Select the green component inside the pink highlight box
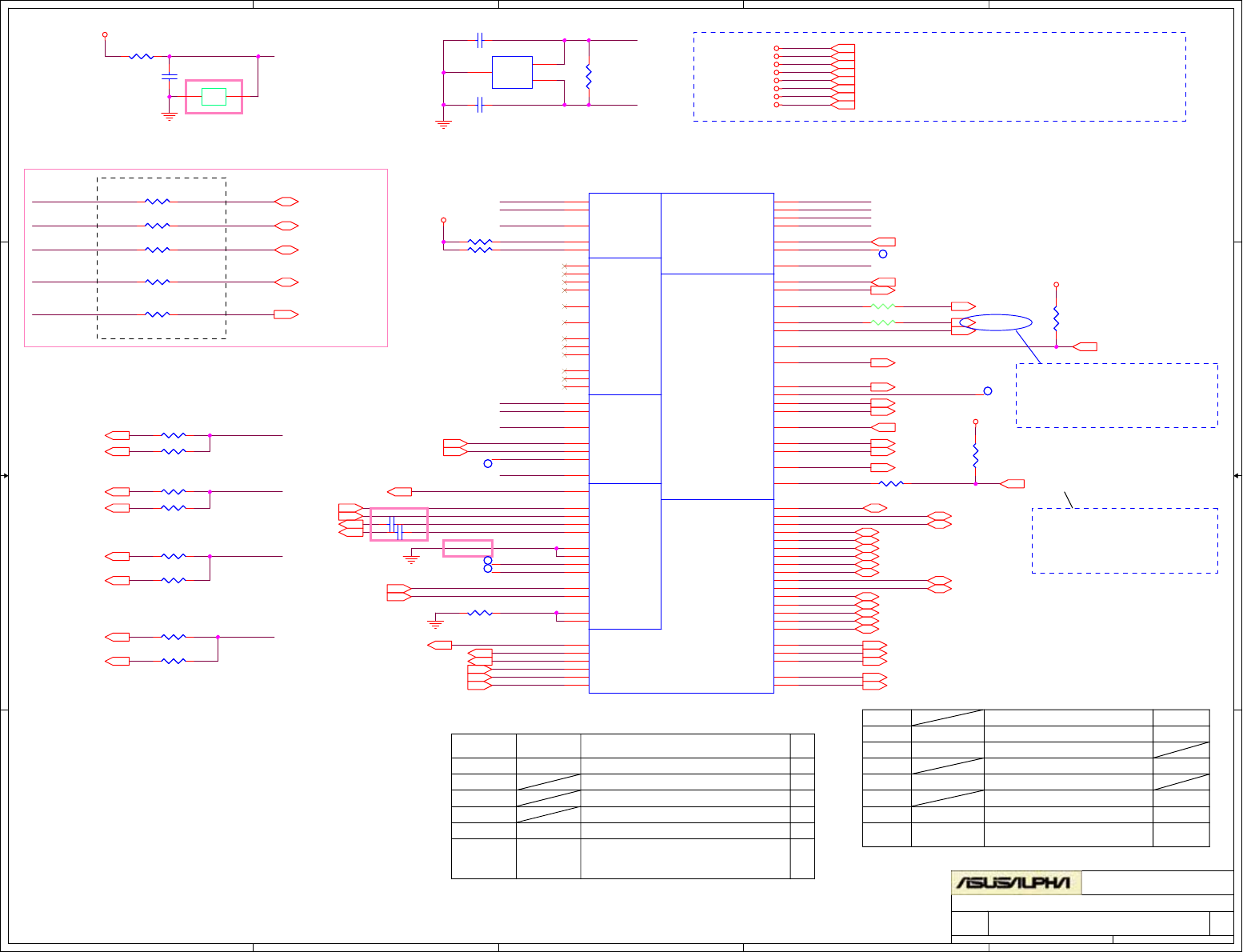The height and width of the screenshot is (952, 1243). (214, 97)
